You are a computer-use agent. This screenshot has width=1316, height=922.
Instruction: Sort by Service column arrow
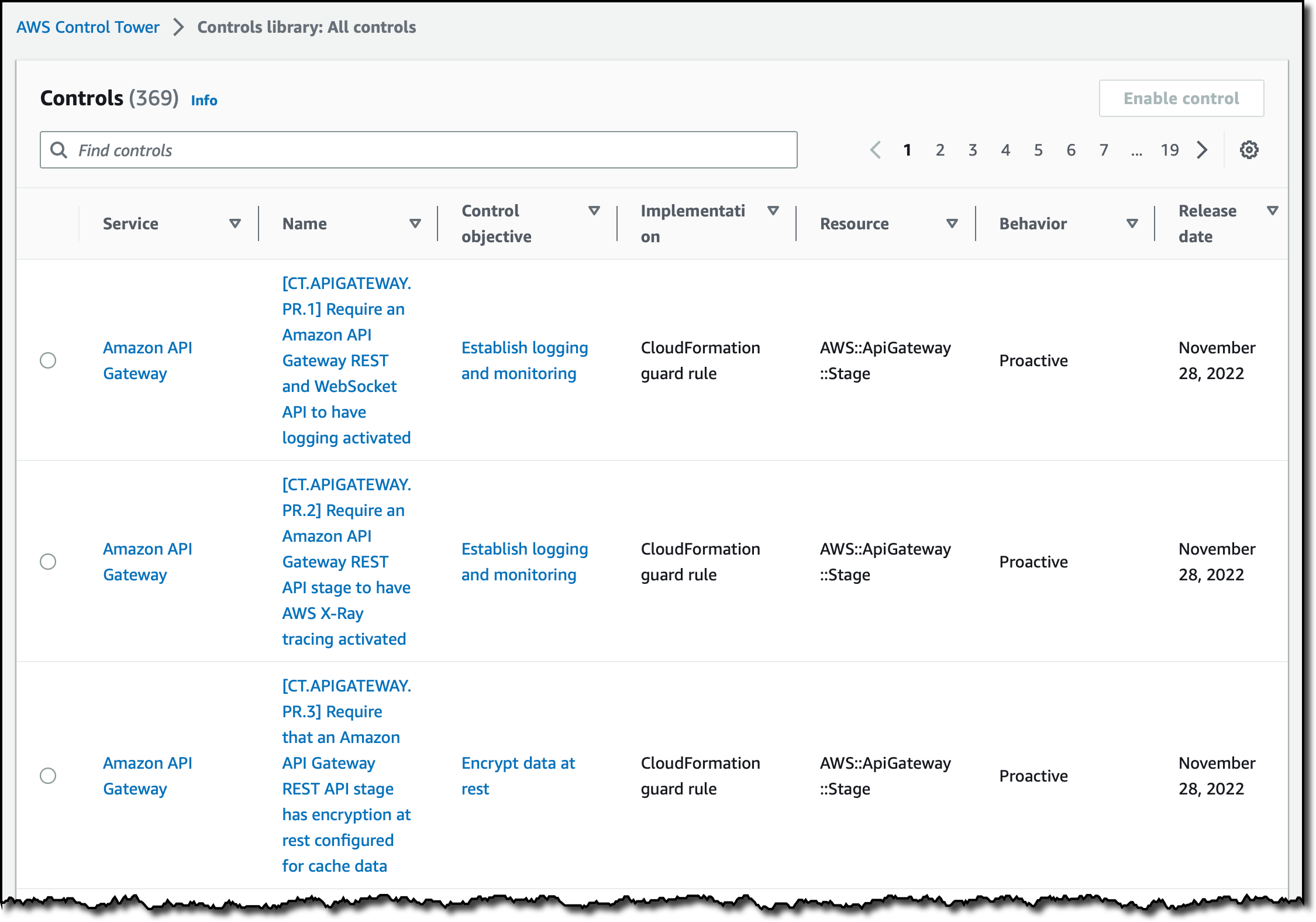[x=235, y=223]
